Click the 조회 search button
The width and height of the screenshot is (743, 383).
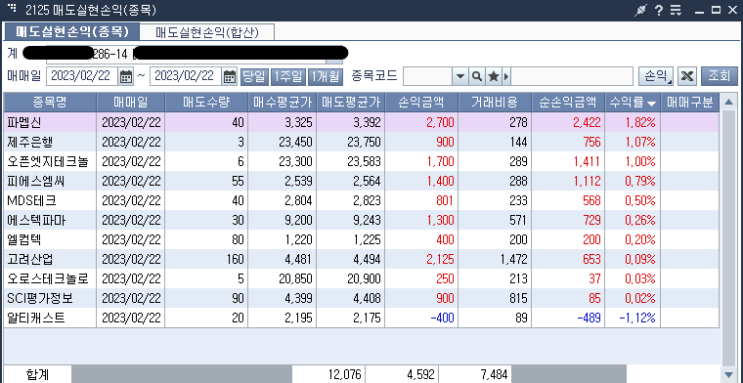[719, 76]
